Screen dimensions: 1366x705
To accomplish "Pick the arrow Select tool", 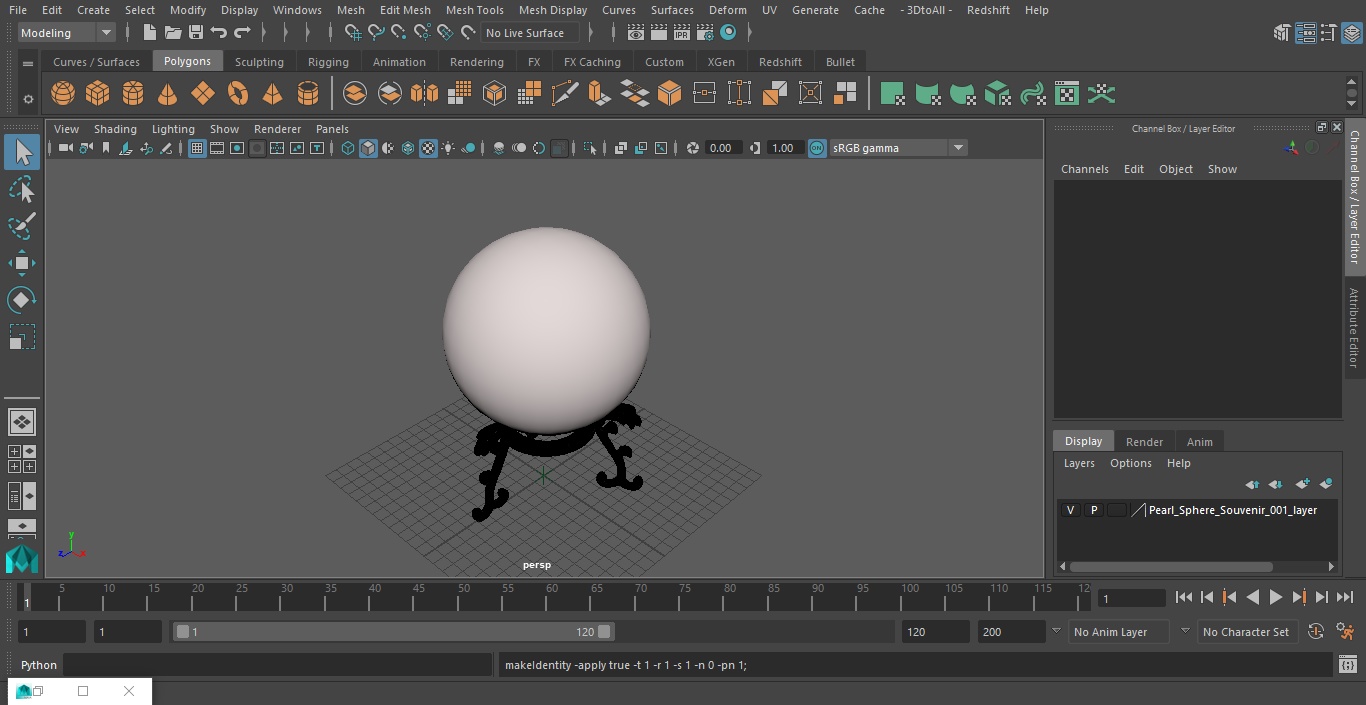I will (21, 152).
